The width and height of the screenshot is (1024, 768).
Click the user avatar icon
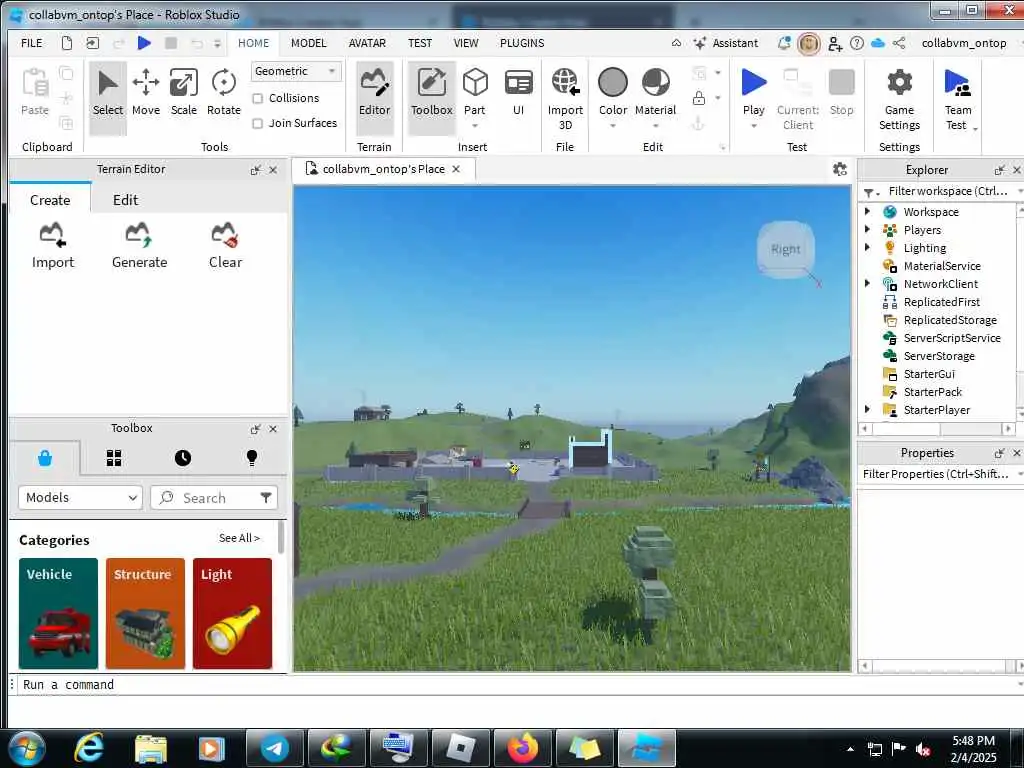click(x=808, y=44)
